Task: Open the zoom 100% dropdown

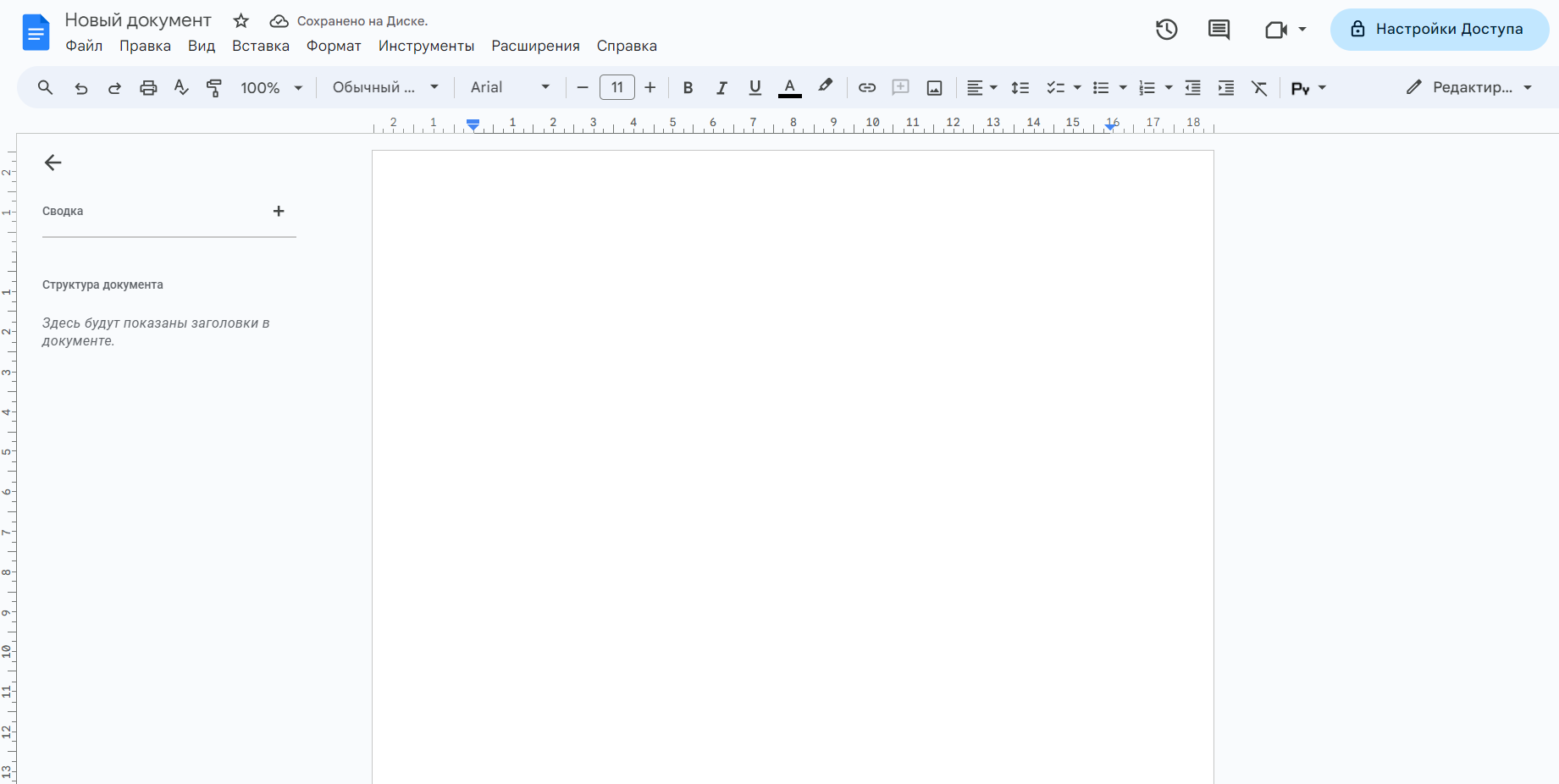Action: point(271,88)
